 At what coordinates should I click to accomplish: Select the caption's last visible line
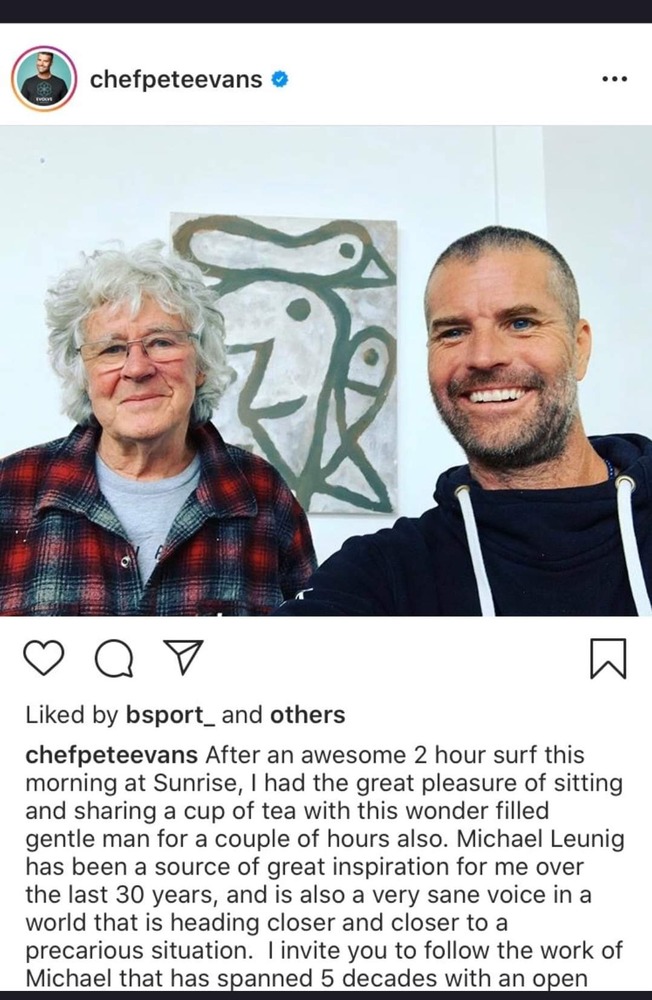(x=306, y=979)
